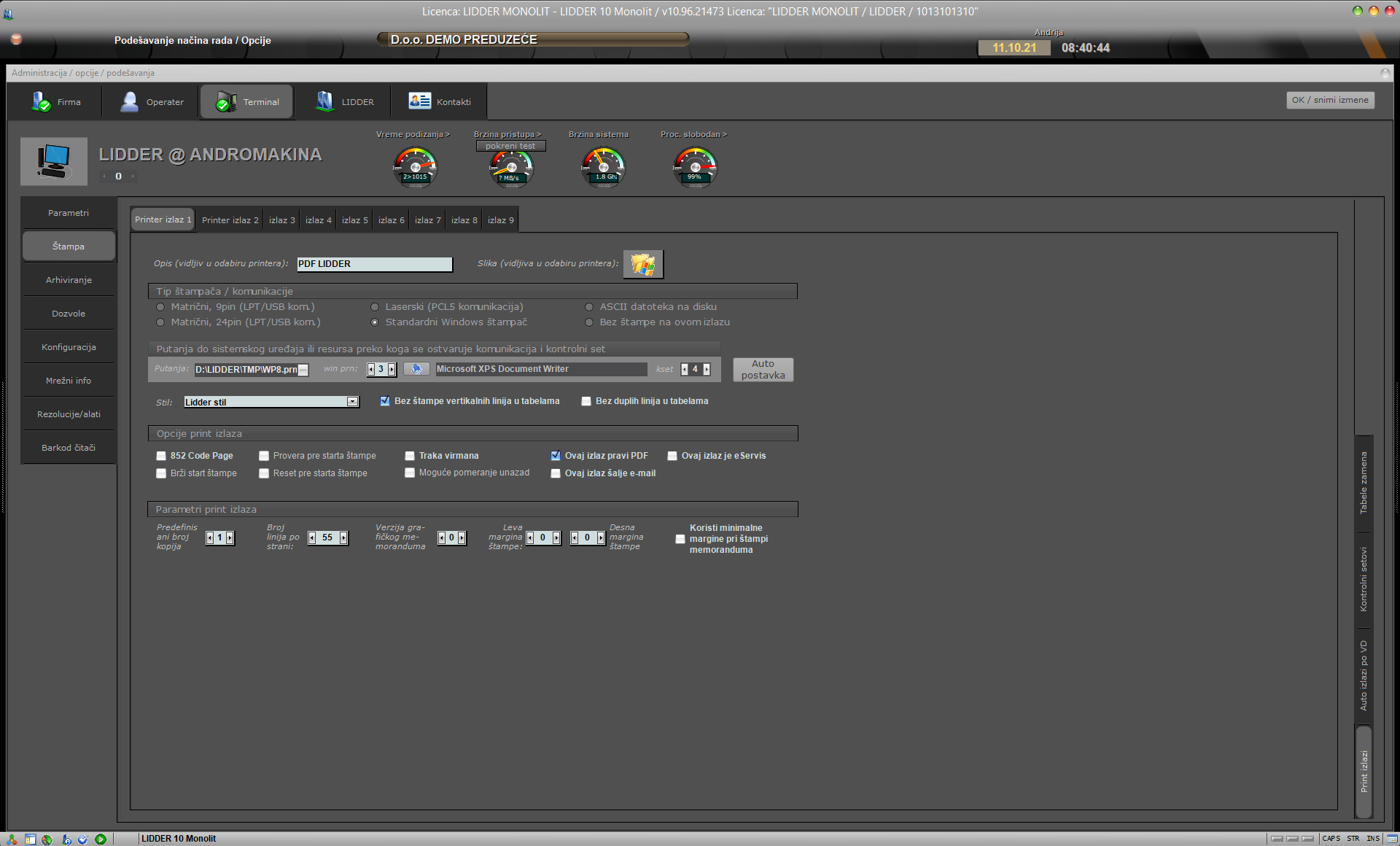Switch to izlaz 5 tab

coord(355,220)
